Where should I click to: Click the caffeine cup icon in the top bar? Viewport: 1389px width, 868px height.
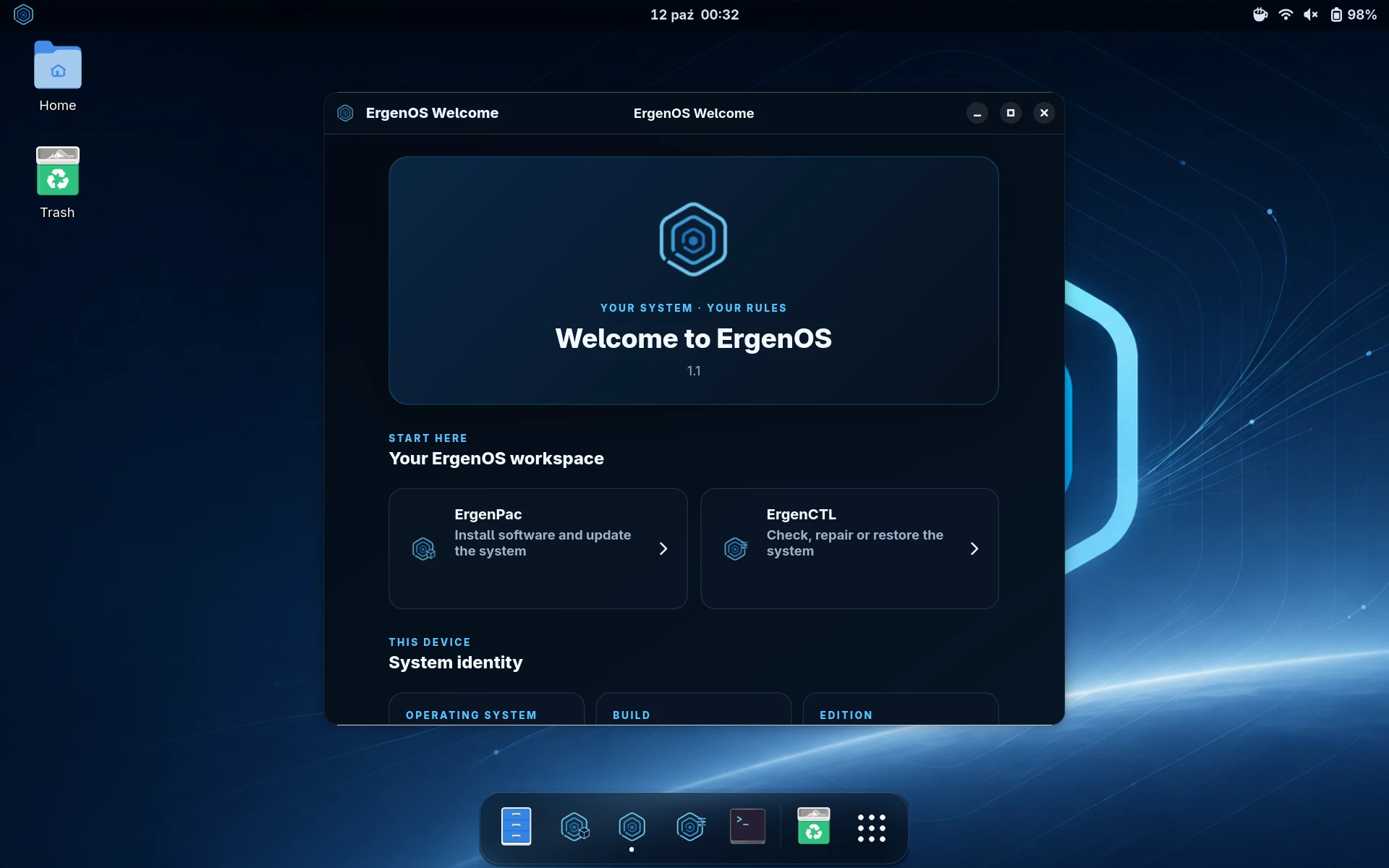[1260, 14]
